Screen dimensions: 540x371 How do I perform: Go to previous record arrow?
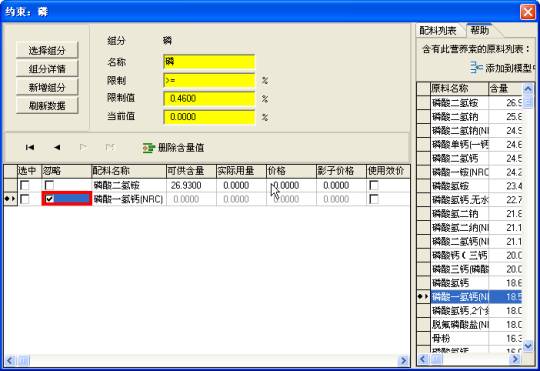pos(57,147)
